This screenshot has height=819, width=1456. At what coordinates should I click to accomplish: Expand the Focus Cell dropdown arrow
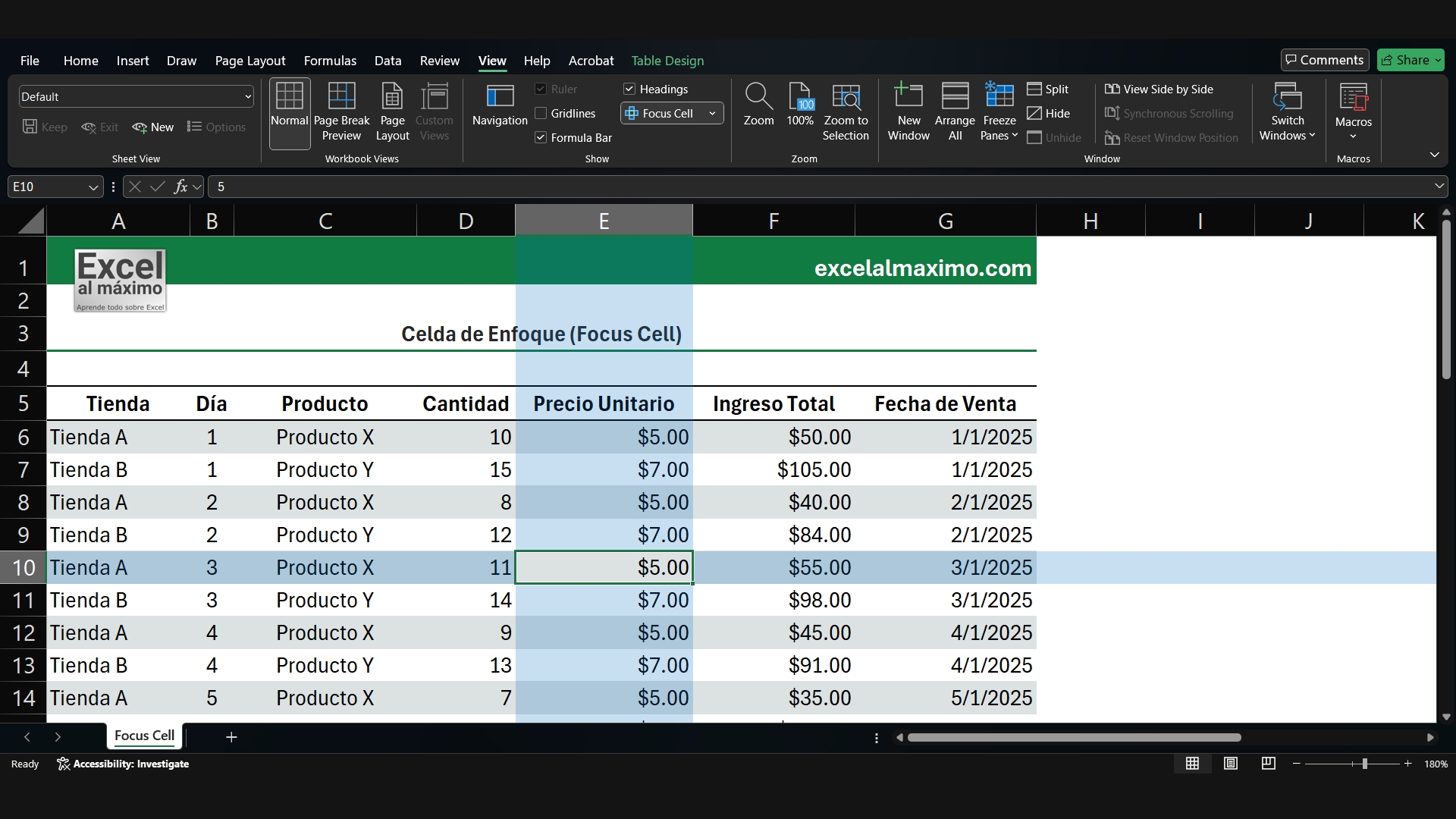[711, 113]
